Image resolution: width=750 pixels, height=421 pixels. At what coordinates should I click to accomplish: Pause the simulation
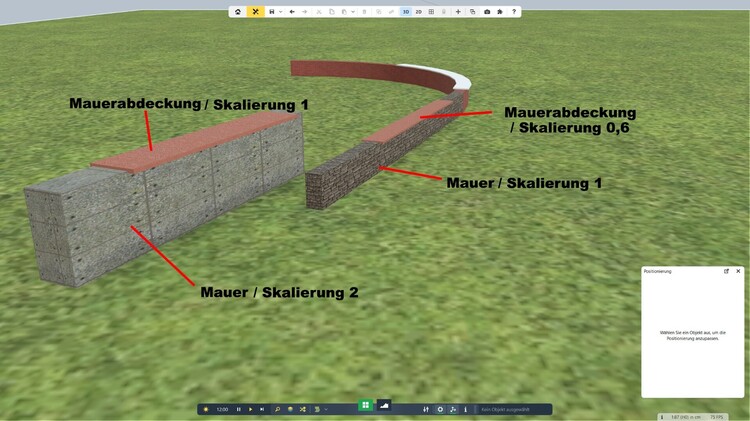[x=239, y=410]
